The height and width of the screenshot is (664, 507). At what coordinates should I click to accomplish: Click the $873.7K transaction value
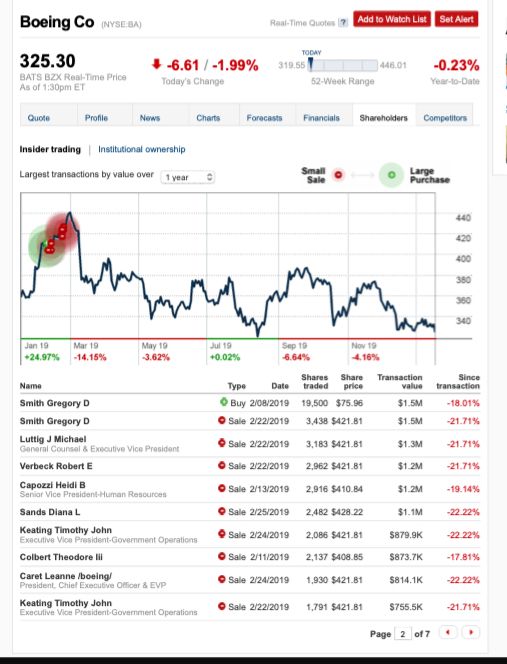(406, 557)
